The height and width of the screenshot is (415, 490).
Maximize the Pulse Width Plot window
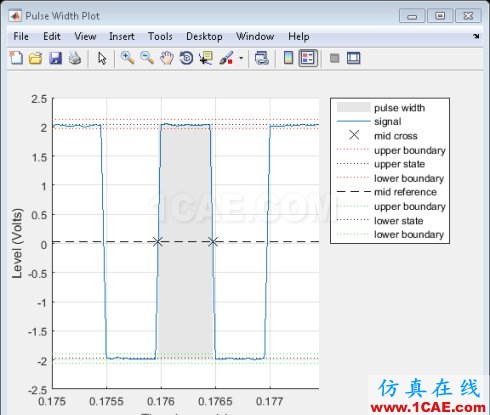[x=440, y=16]
